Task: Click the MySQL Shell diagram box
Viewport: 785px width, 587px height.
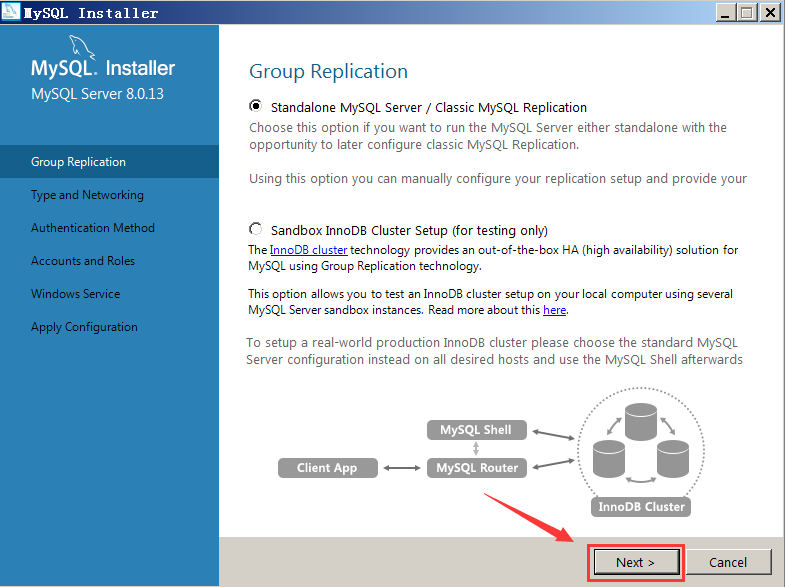Action: coord(477,430)
